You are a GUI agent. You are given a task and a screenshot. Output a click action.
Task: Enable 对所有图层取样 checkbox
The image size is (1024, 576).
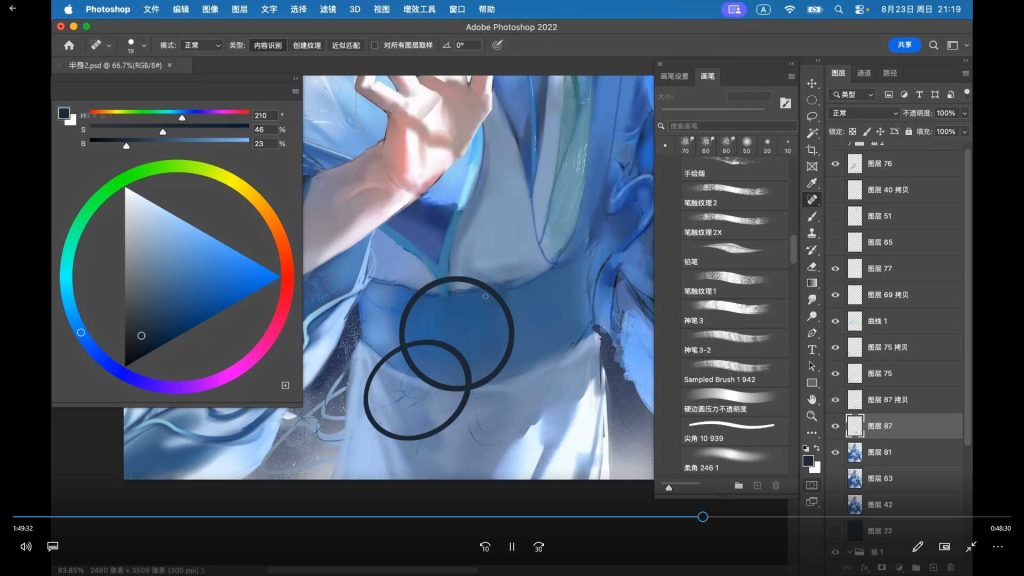pos(375,45)
